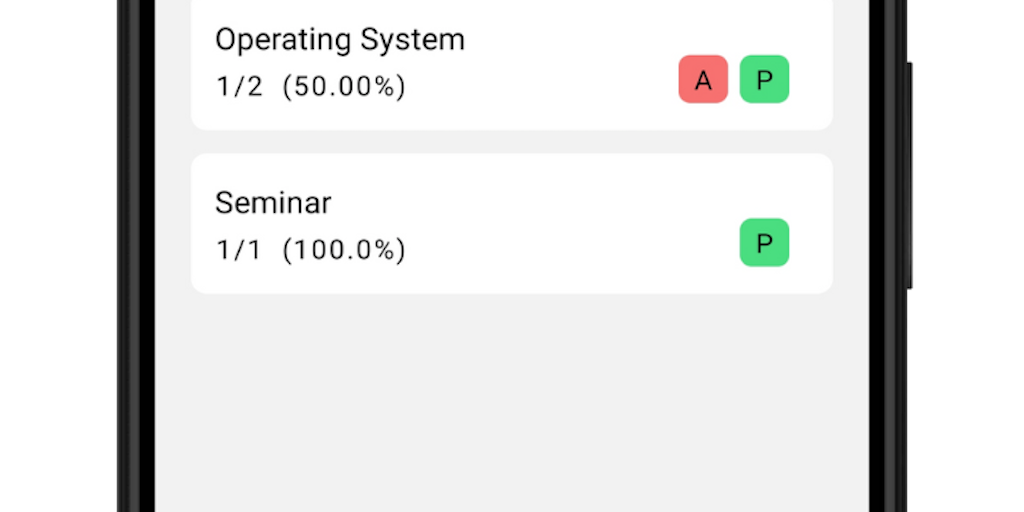Tap the green P badge for Seminar
The width and height of the screenshot is (1024, 512).
(x=764, y=243)
